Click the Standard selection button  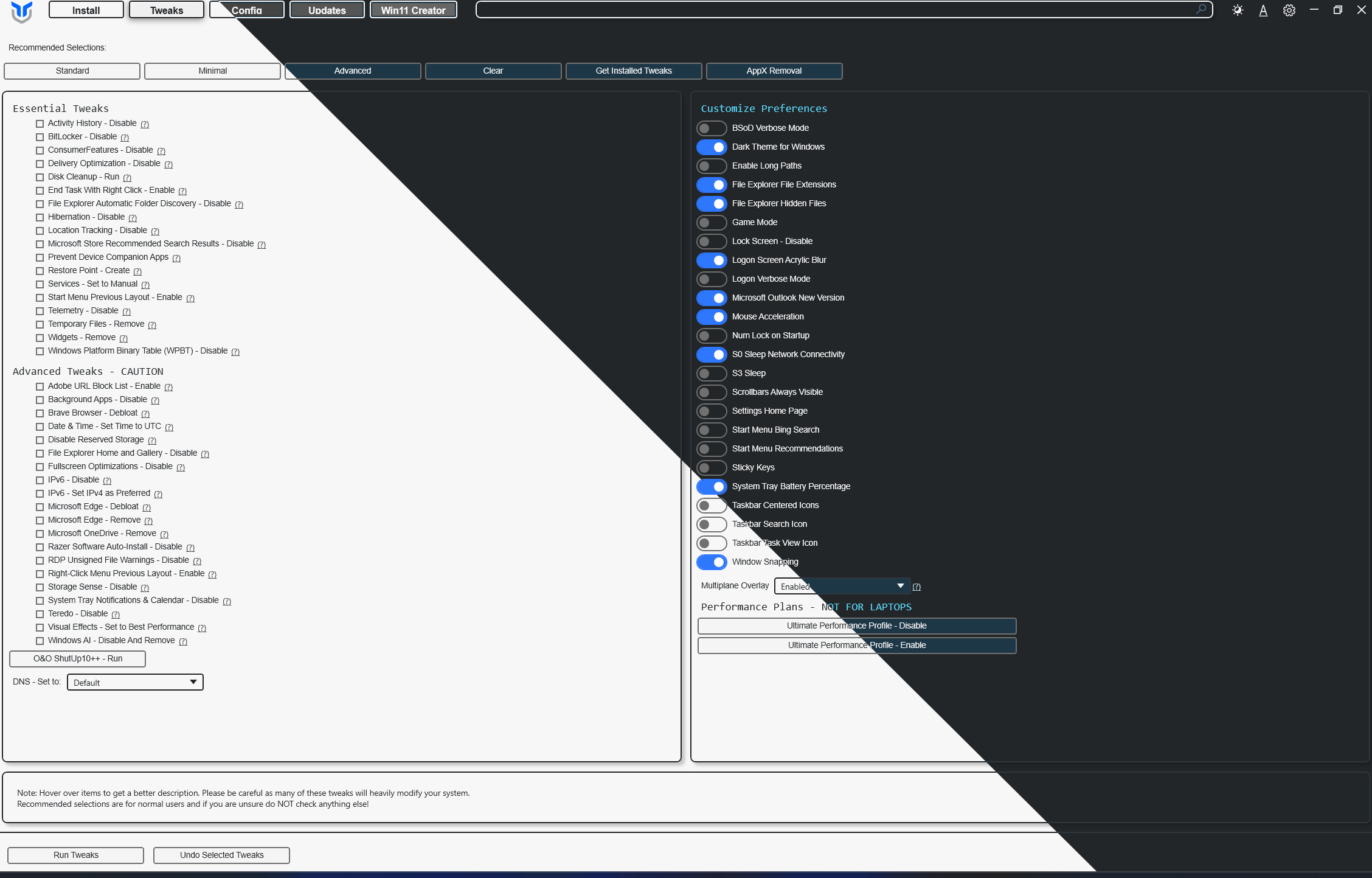tap(72, 71)
